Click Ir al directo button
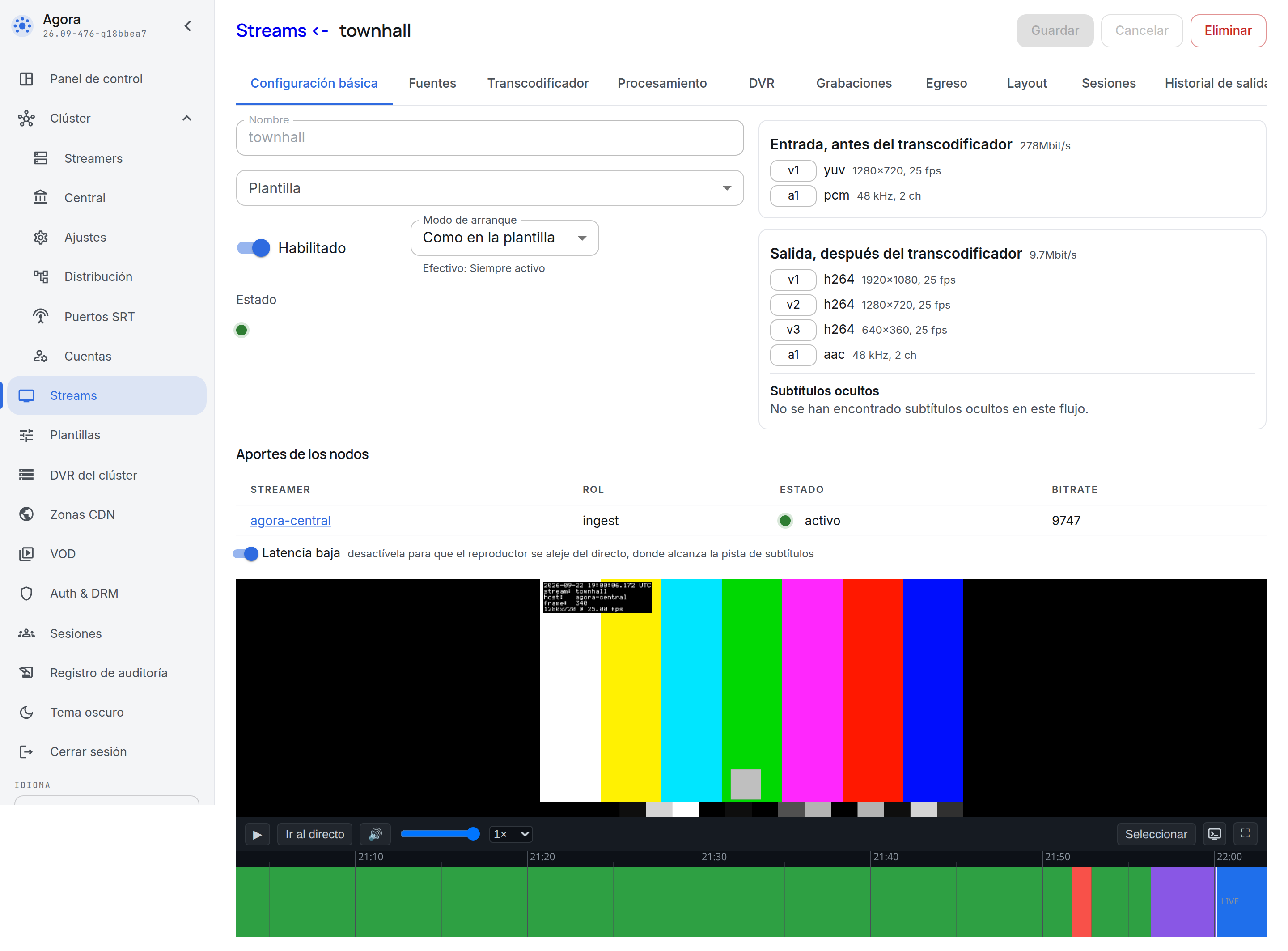 tap(315, 834)
